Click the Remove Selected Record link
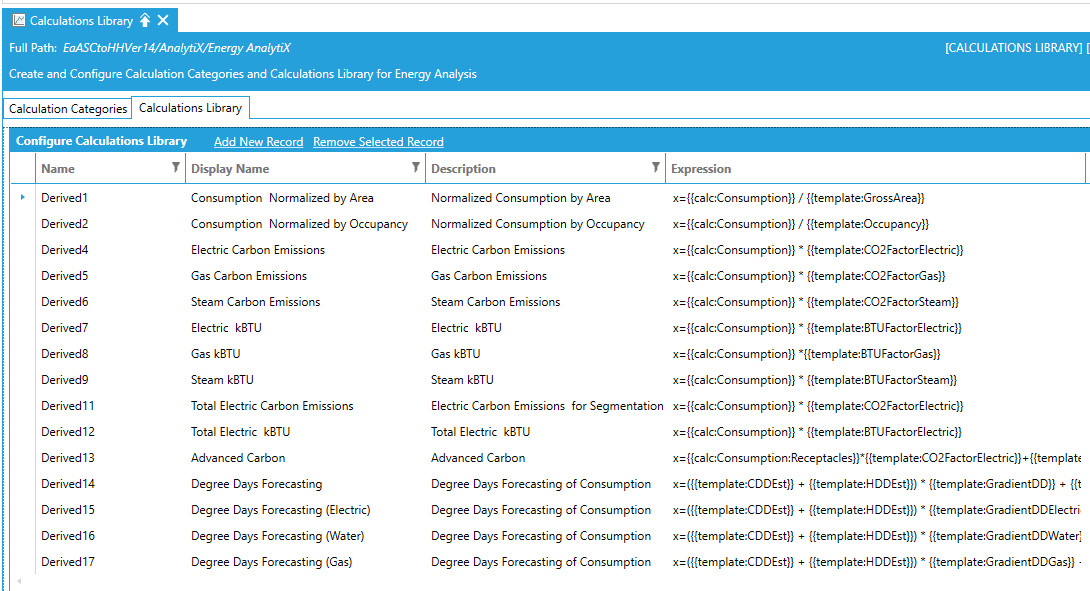The height and width of the screenshot is (591, 1090). pos(378,142)
